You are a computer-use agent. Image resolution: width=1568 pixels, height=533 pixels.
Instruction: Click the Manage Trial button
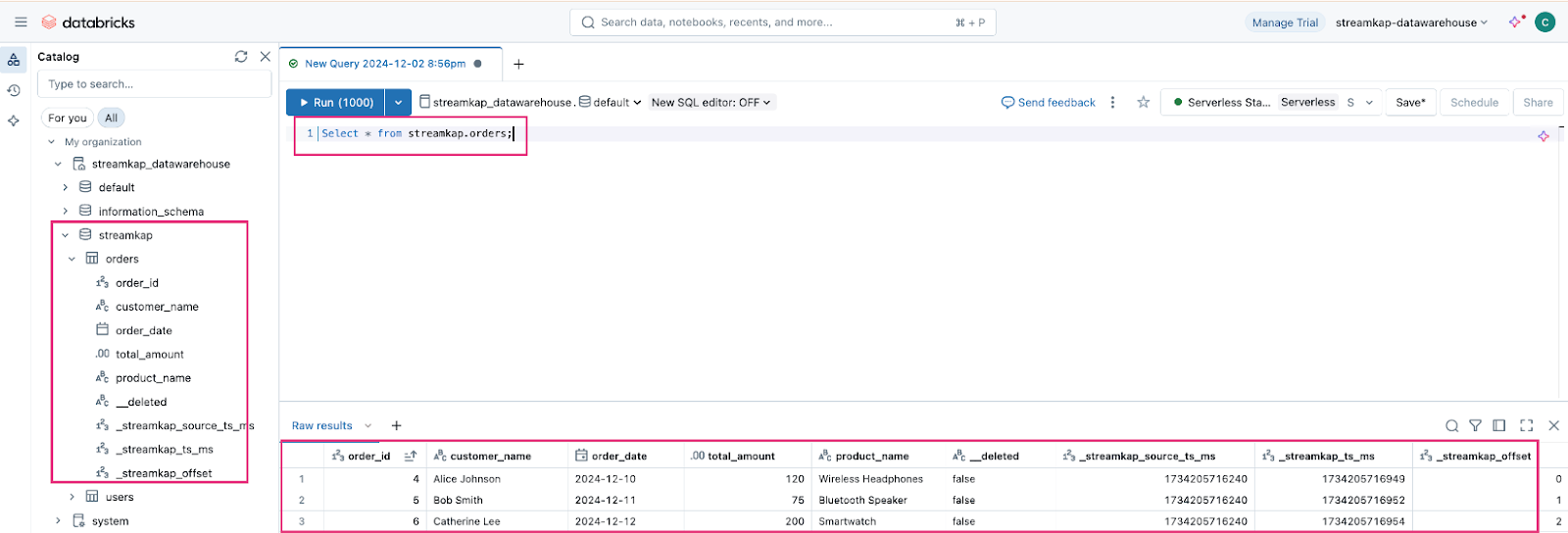pos(1285,22)
